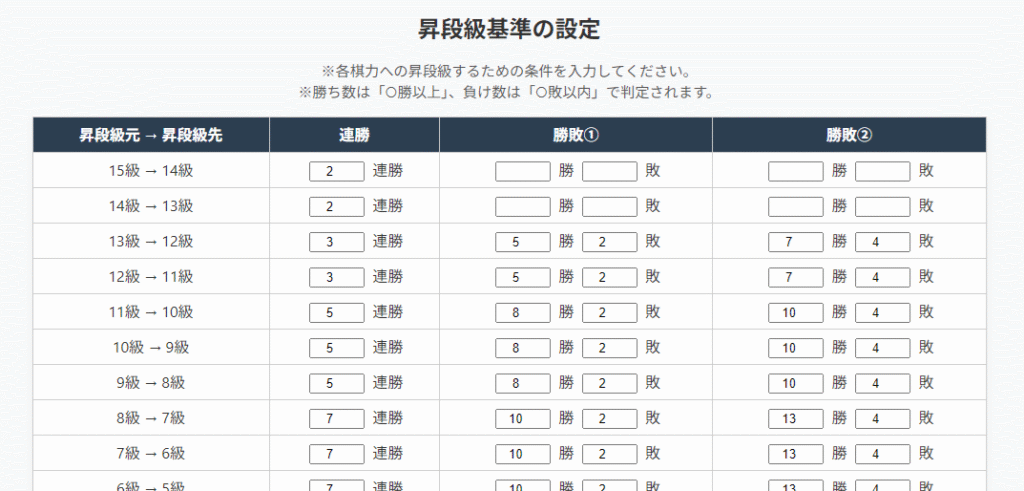The height and width of the screenshot is (491, 1024).
Task: Select the 連勝 field for 13級 → 12級
Action: pos(337,242)
